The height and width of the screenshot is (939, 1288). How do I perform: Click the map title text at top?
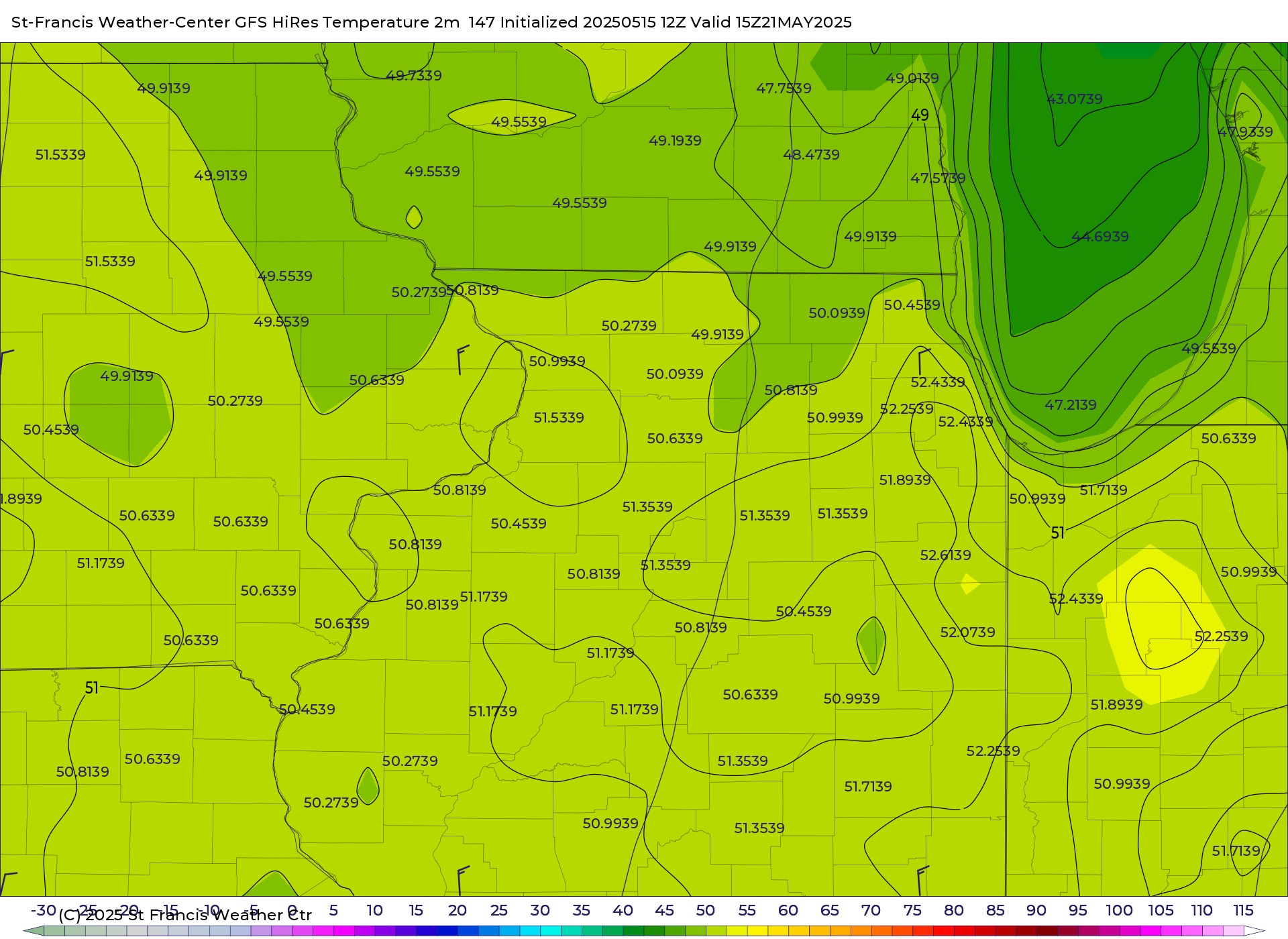(431, 22)
